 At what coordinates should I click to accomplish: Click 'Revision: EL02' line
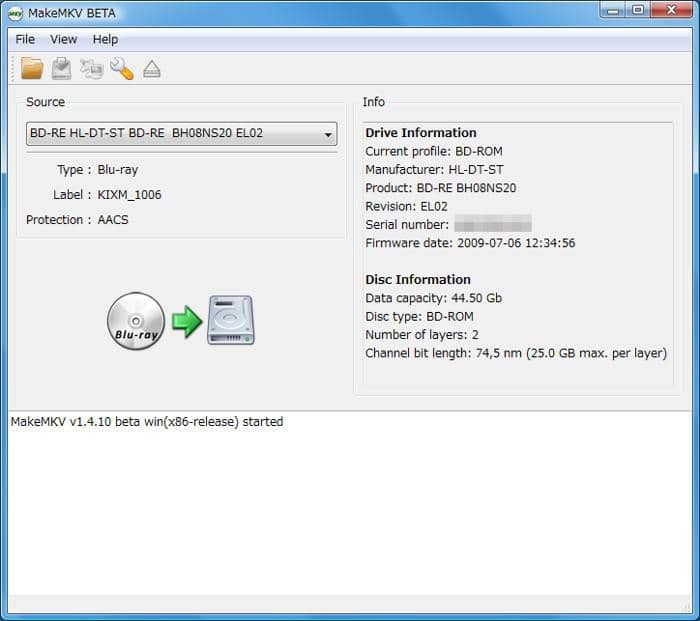point(406,206)
